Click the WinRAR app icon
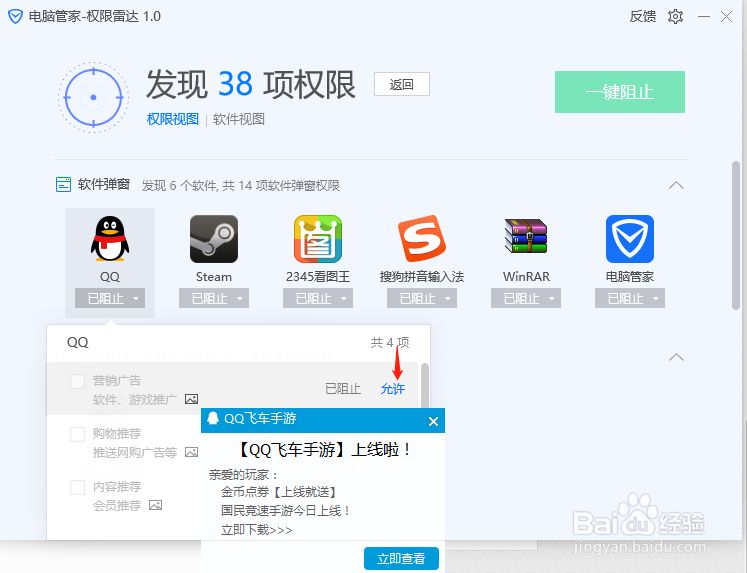The width and height of the screenshot is (747, 573). coord(526,236)
